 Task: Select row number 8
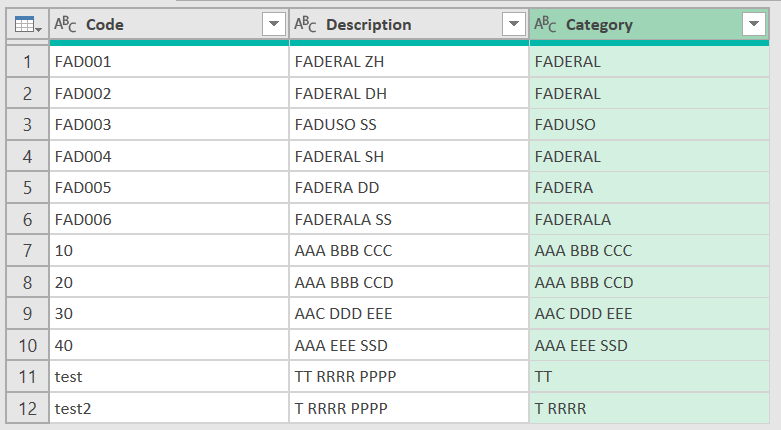click(x=27, y=283)
